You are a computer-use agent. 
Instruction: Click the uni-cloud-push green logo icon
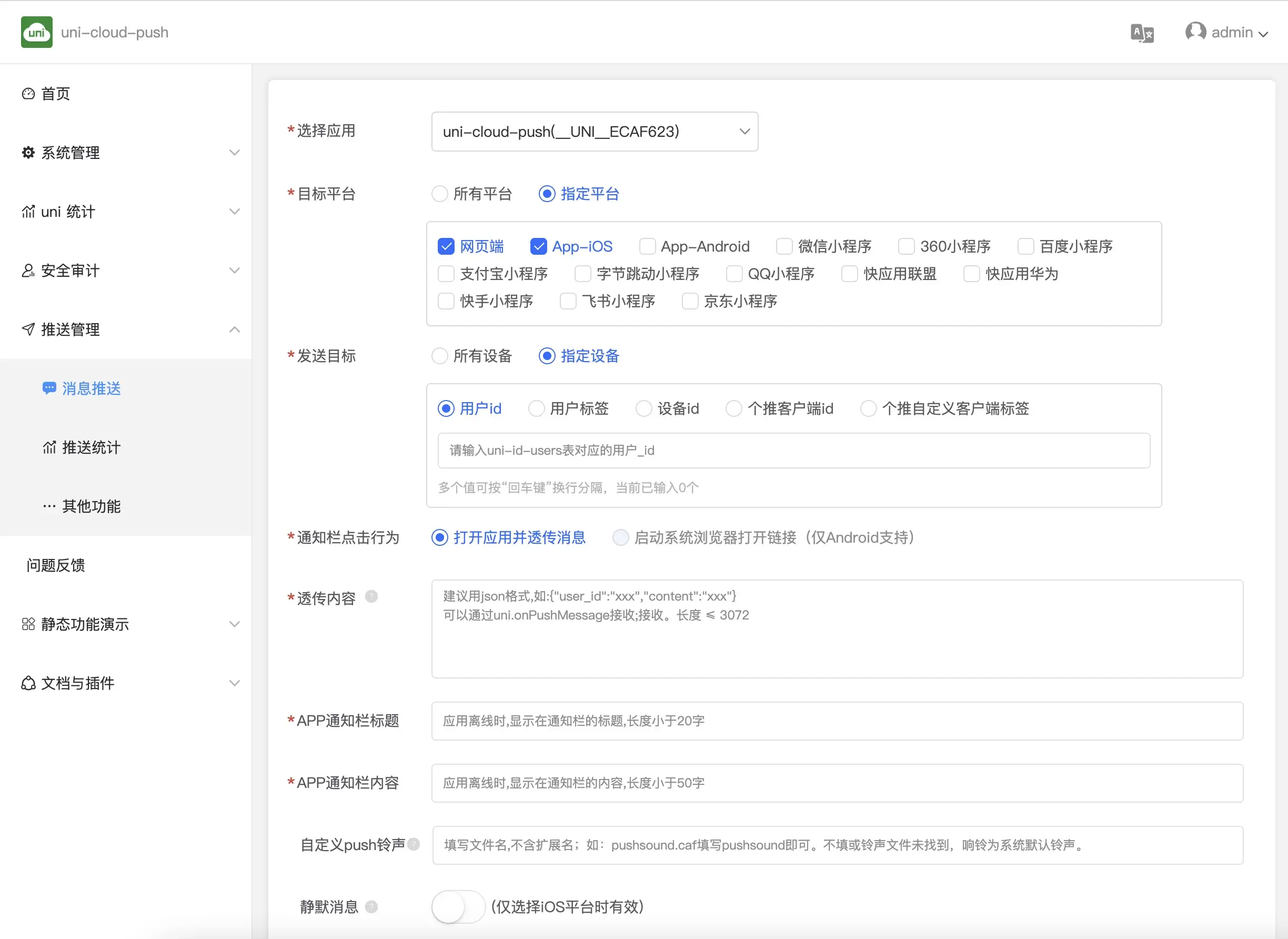pos(36,33)
